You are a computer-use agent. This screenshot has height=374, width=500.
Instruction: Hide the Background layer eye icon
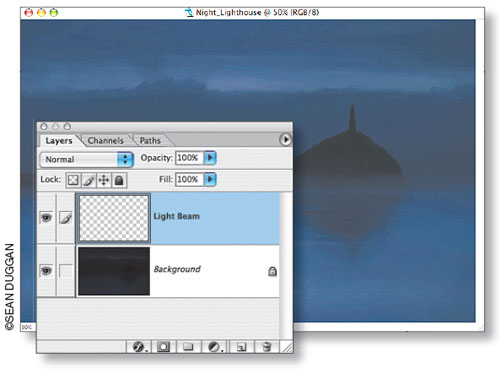(x=46, y=270)
